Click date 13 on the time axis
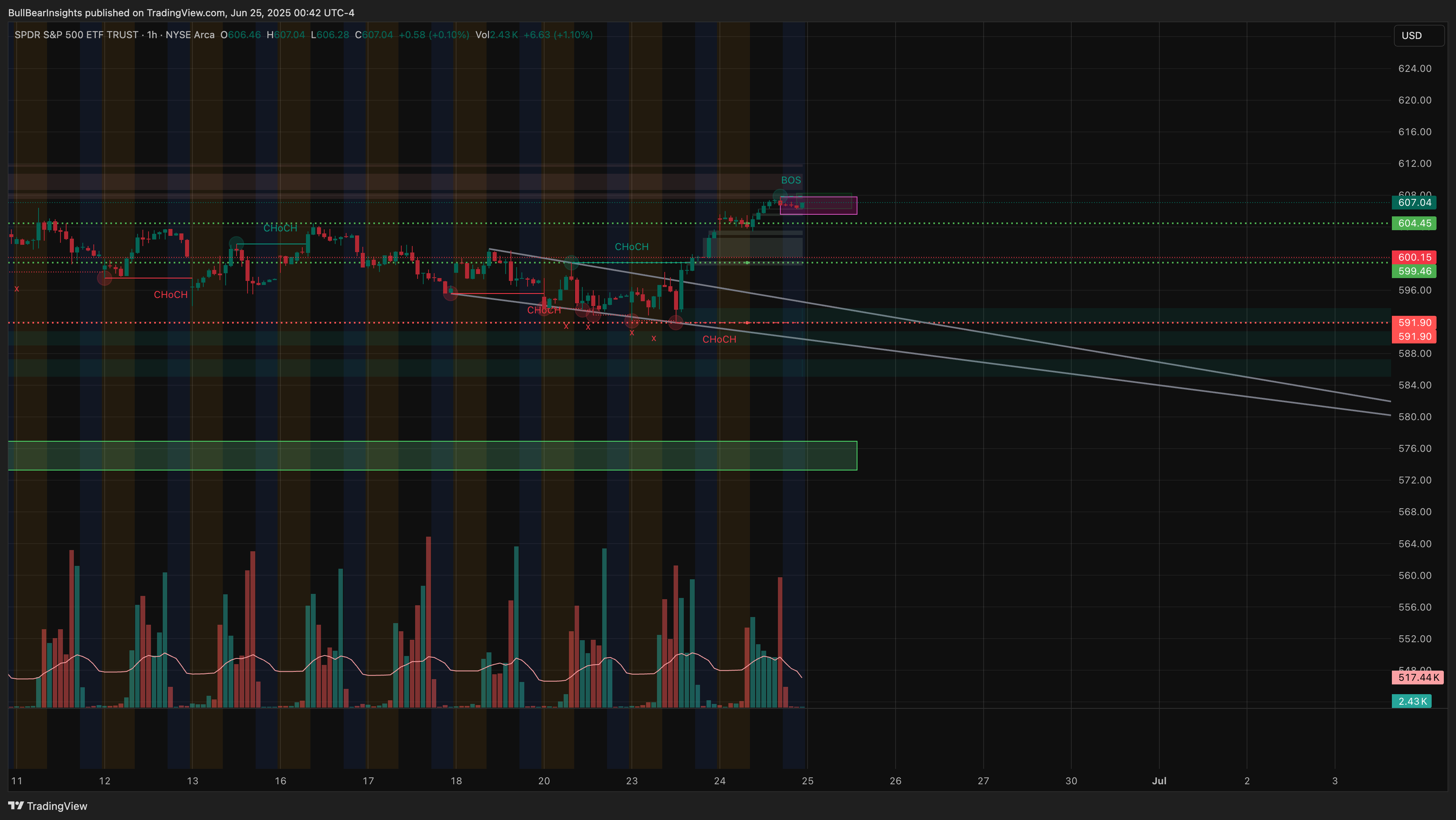The width and height of the screenshot is (1456, 820). pos(193,781)
